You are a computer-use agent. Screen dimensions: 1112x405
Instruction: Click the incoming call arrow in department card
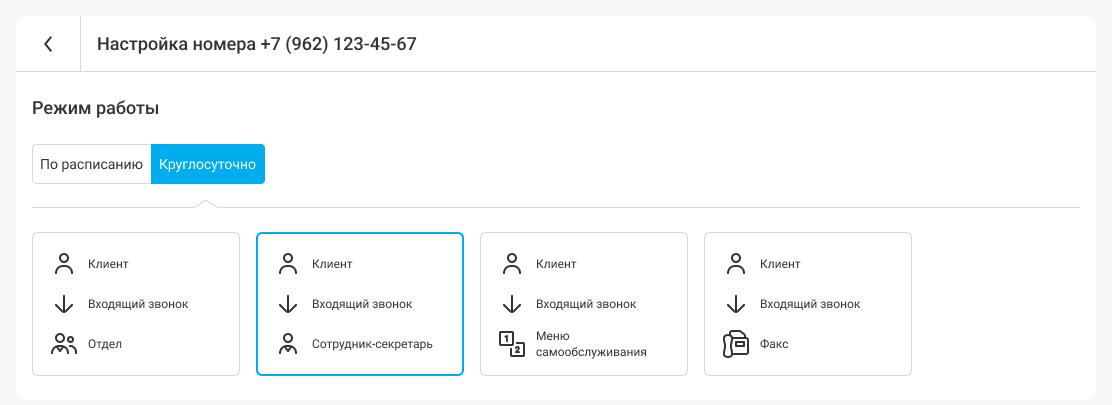pyautogui.click(x=64, y=304)
